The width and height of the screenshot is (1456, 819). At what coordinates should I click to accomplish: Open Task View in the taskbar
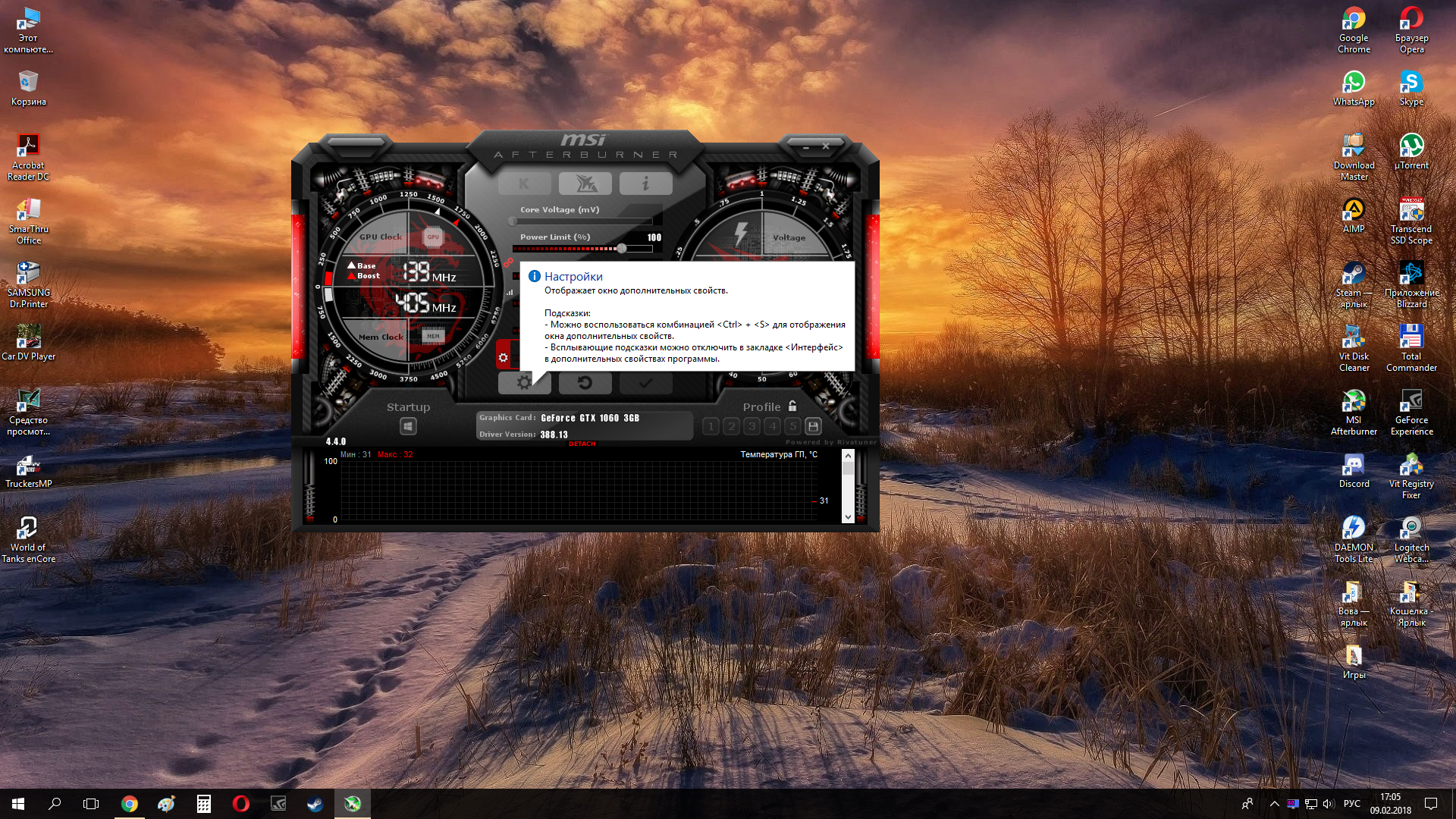pos(91,804)
